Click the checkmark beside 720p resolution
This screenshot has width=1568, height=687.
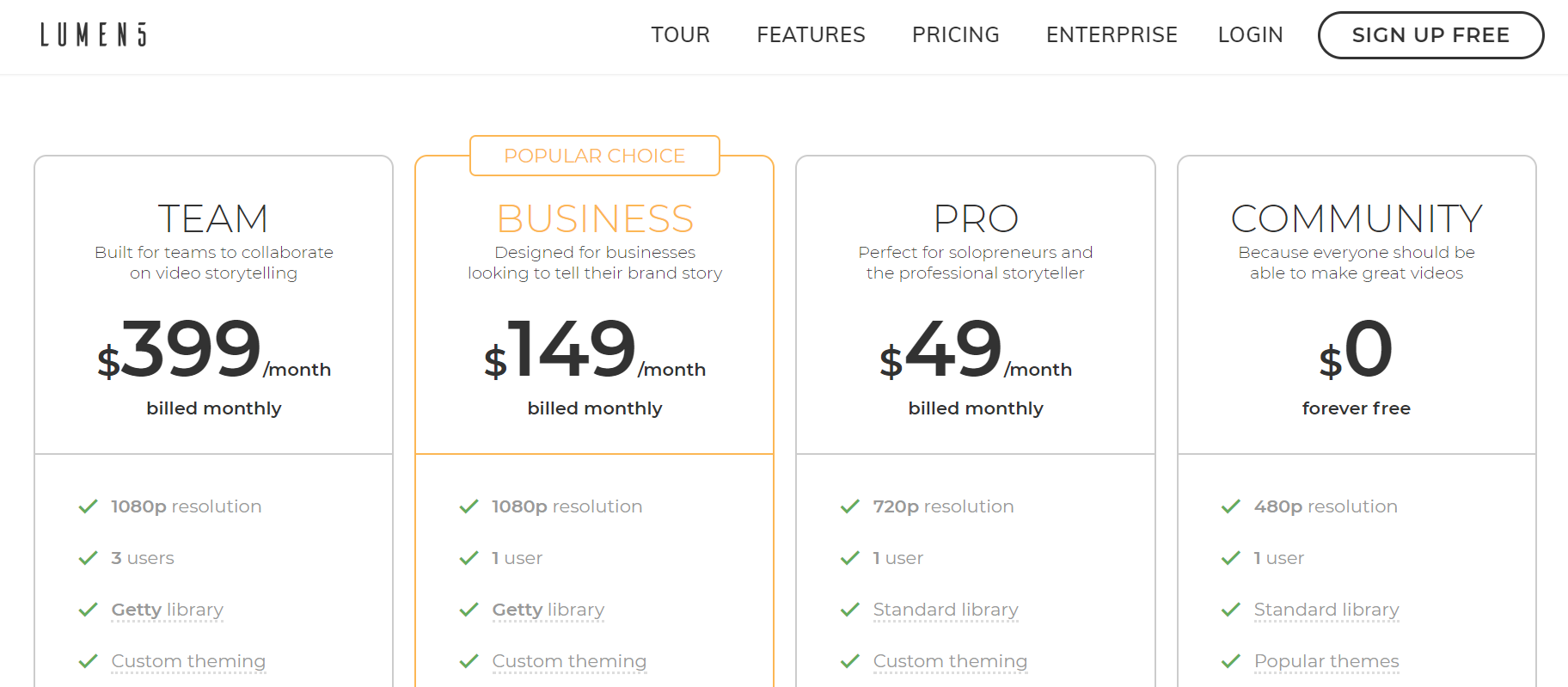coord(849,506)
